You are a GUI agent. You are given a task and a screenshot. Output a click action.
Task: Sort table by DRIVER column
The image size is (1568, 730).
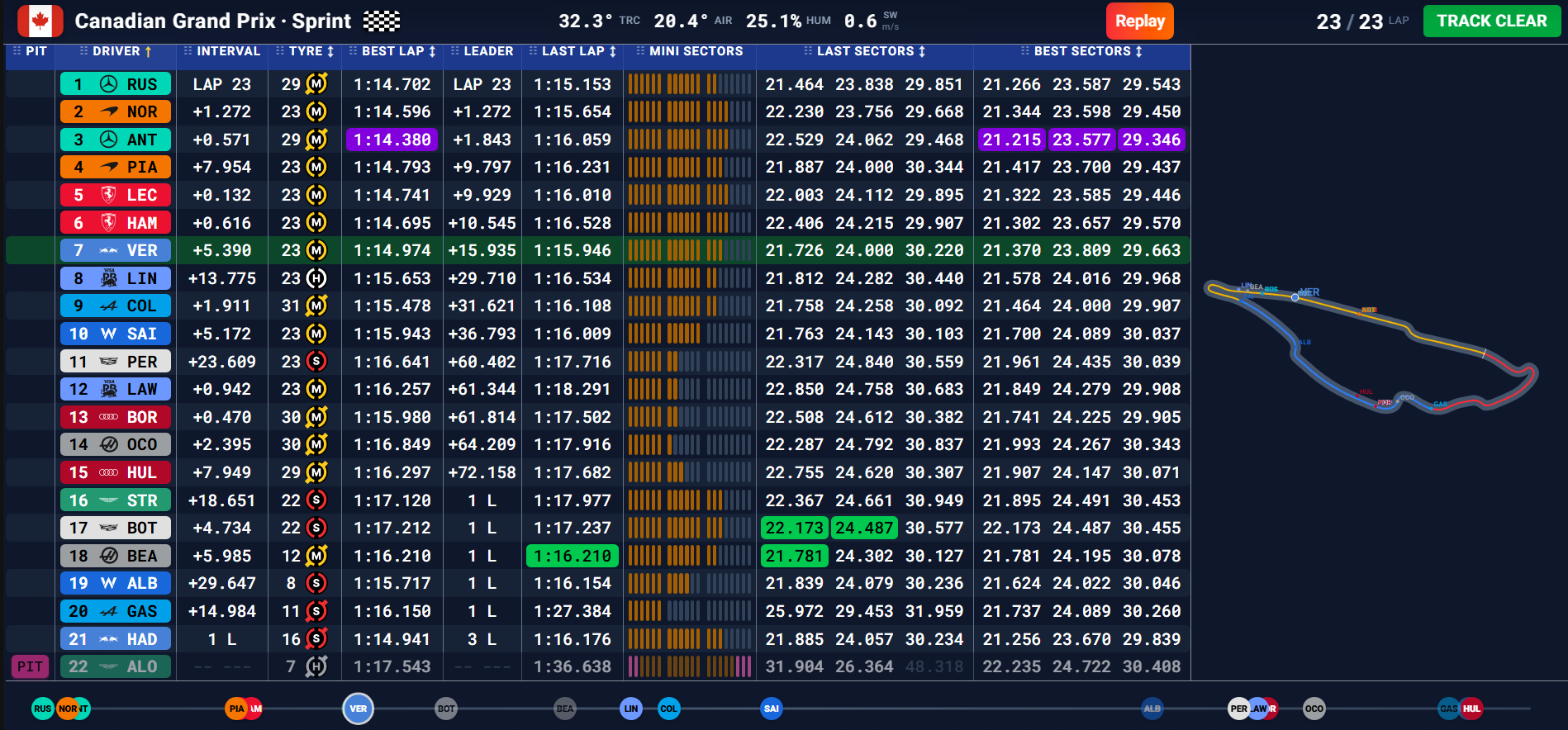coord(116,51)
